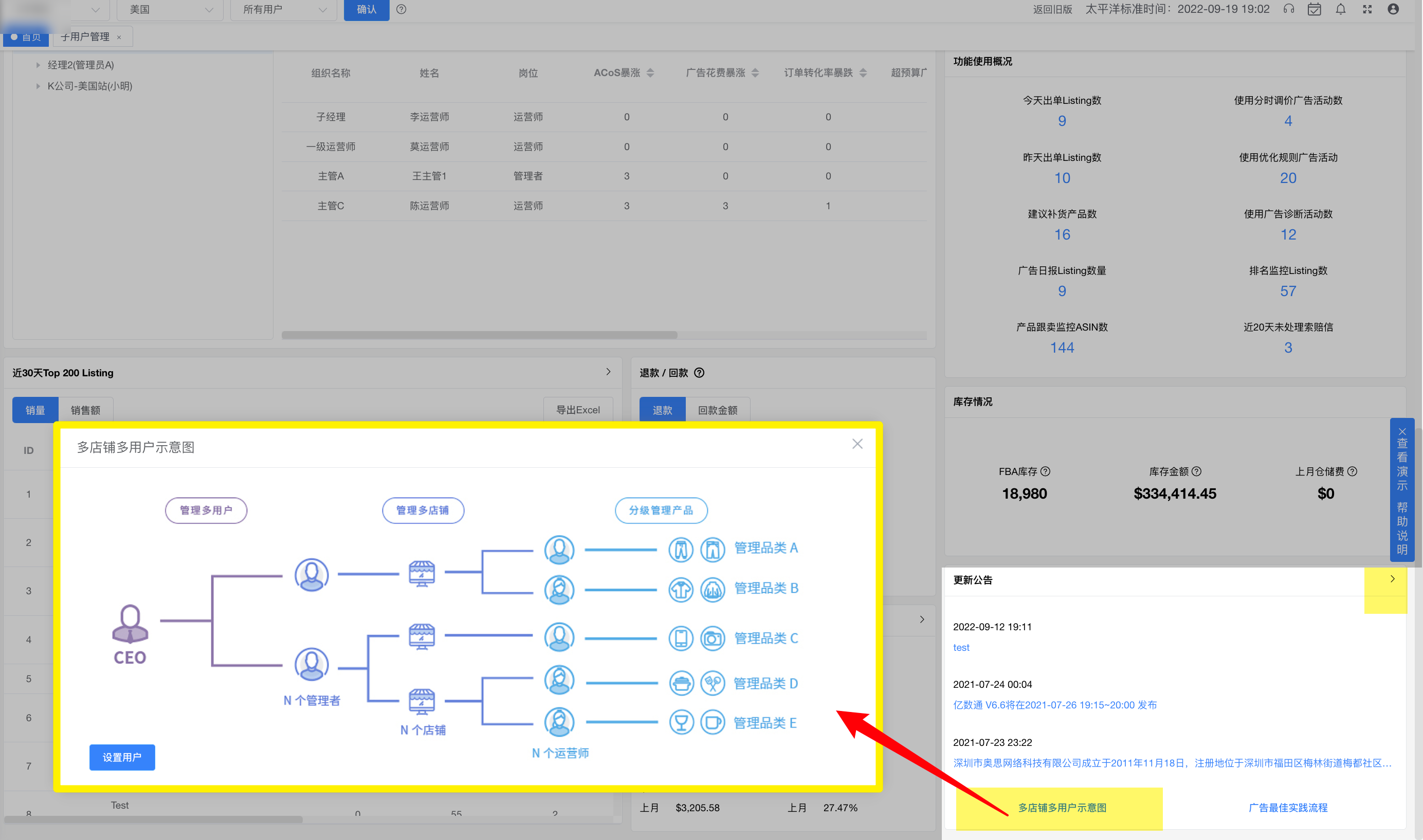This screenshot has width=1423, height=840.
Task: Click the trousers icon for 管理品类 A
Action: [x=681, y=550]
